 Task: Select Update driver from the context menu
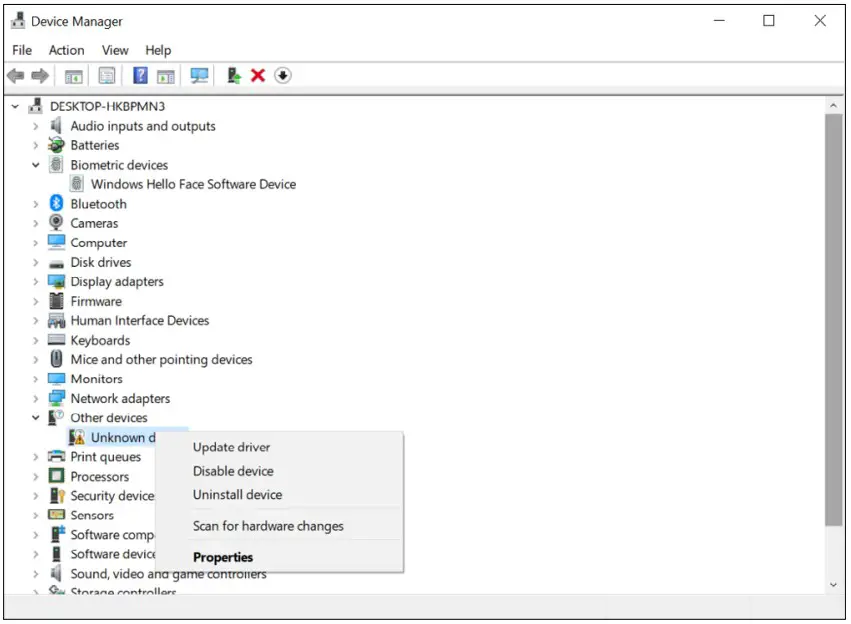pos(231,447)
